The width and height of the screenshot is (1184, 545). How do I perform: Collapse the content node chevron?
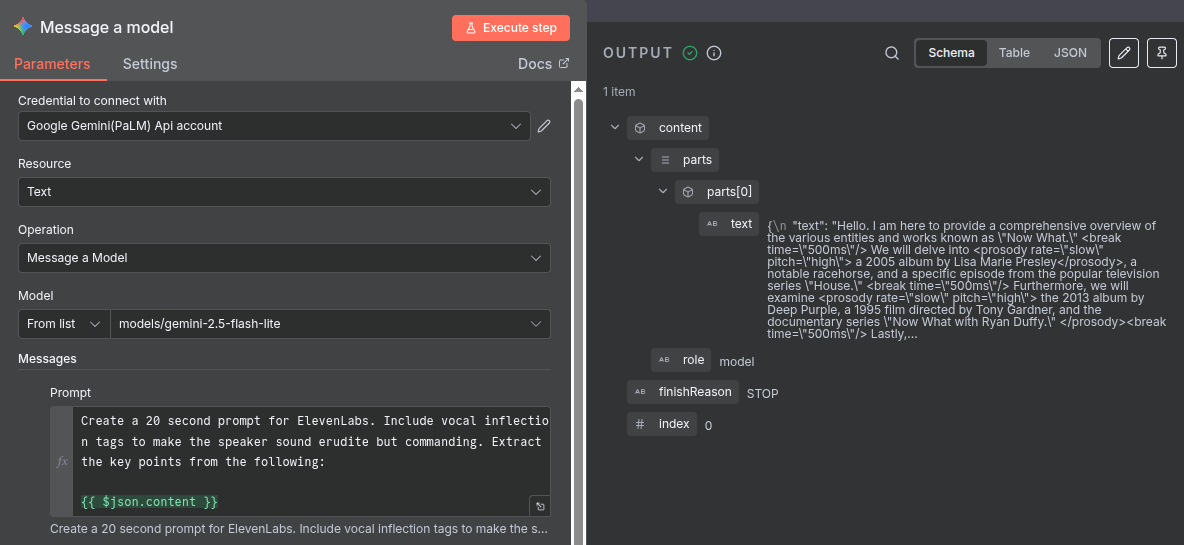pyautogui.click(x=615, y=128)
